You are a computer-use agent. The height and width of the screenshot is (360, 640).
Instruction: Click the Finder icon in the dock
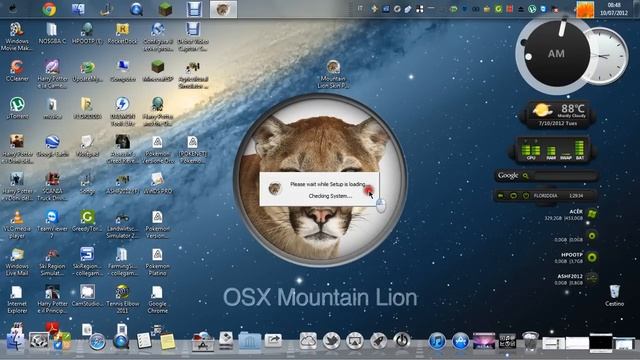coord(16,340)
